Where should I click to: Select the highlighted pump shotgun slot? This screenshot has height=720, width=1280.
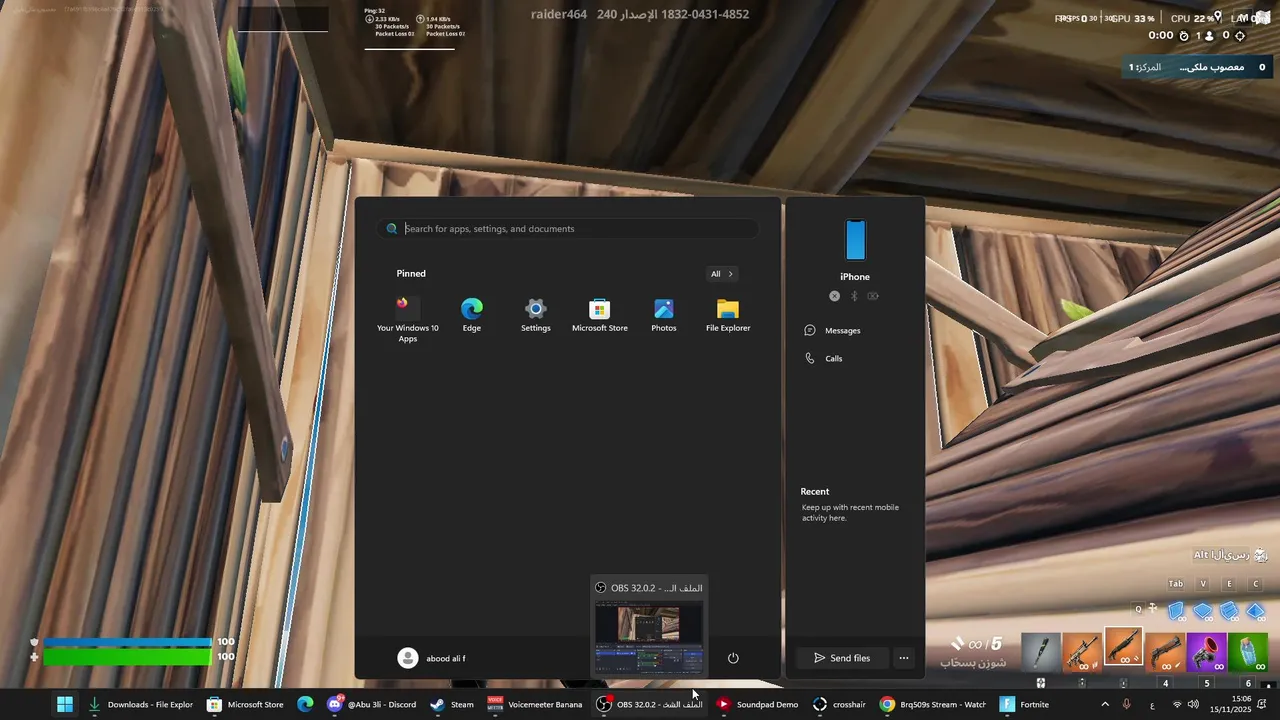1123,647
